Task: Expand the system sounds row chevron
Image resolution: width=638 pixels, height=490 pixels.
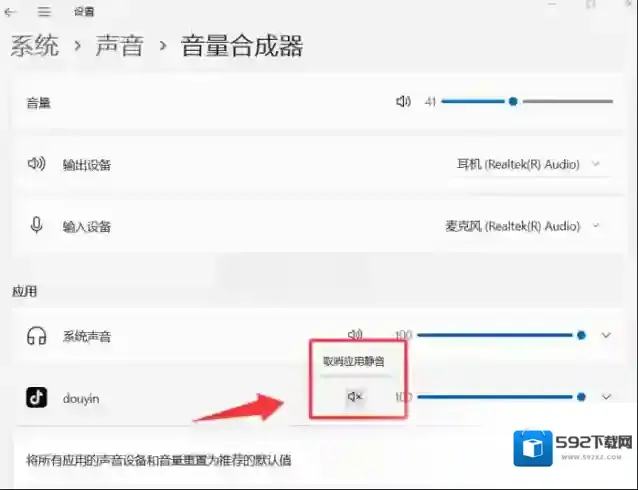Action: pos(606,336)
